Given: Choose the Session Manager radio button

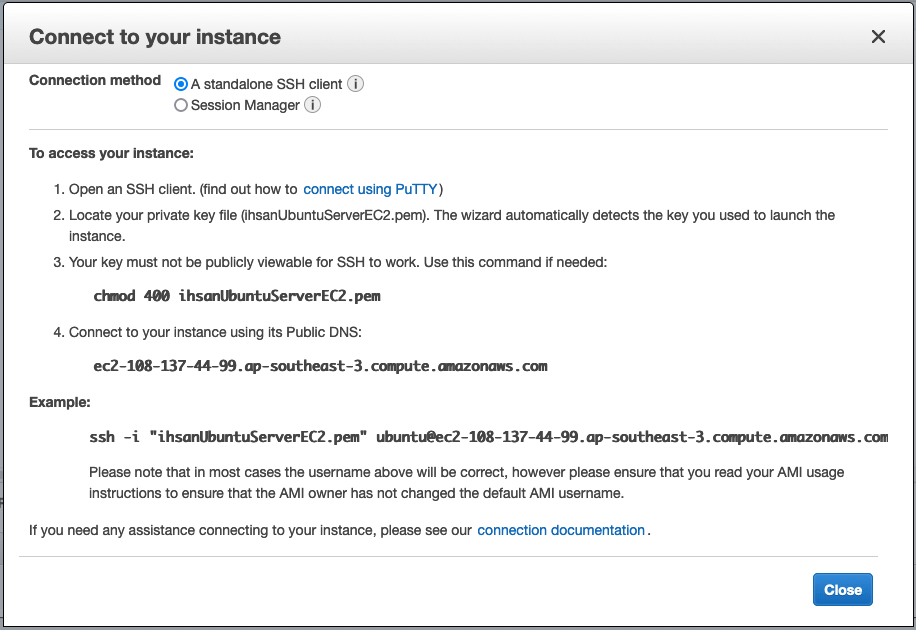Looking at the screenshot, I should pyautogui.click(x=181, y=105).
